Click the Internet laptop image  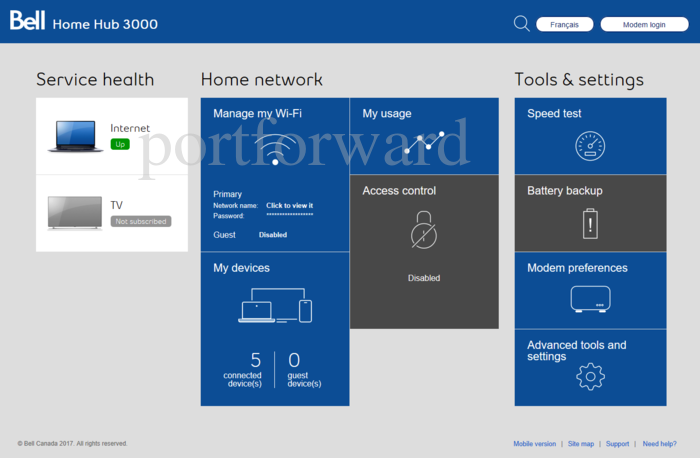tap(75, 136)
